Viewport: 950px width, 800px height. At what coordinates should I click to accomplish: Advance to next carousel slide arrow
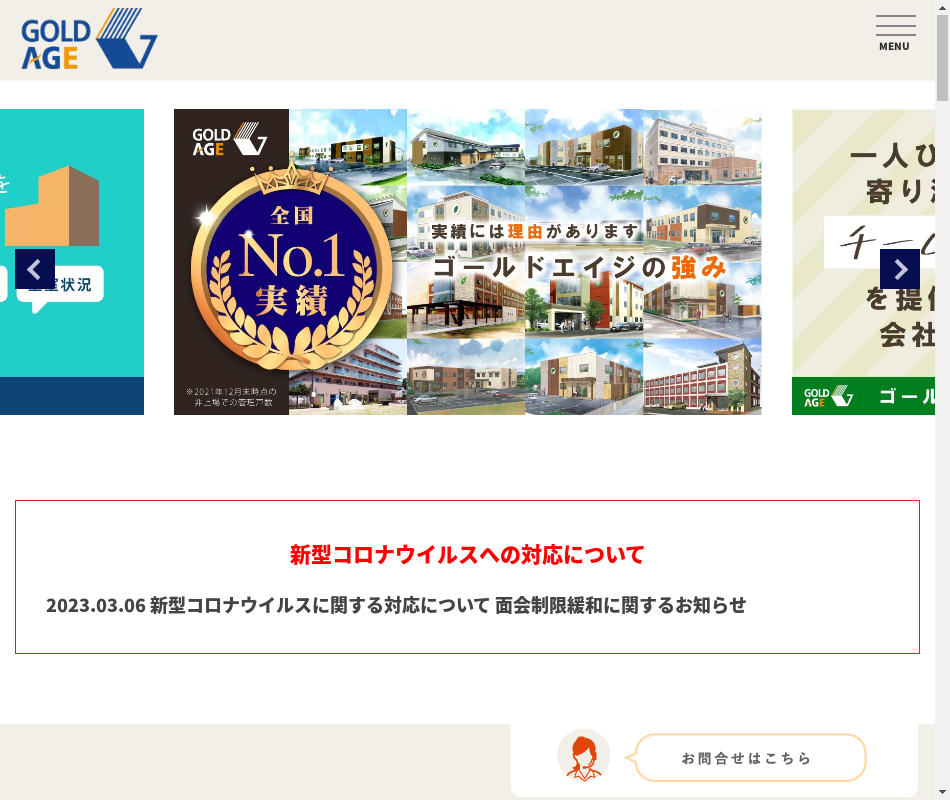click(900, 269)
